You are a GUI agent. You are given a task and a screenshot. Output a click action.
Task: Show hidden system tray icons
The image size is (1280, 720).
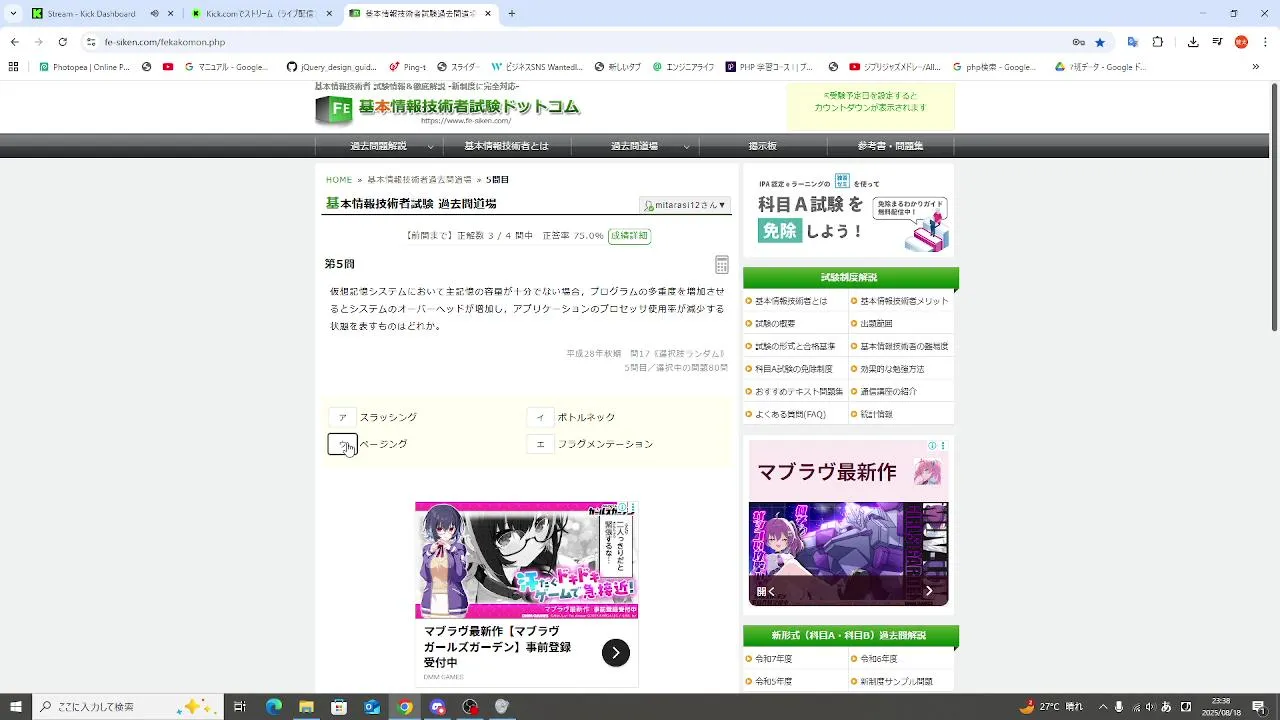click(x=1103, y=707)
